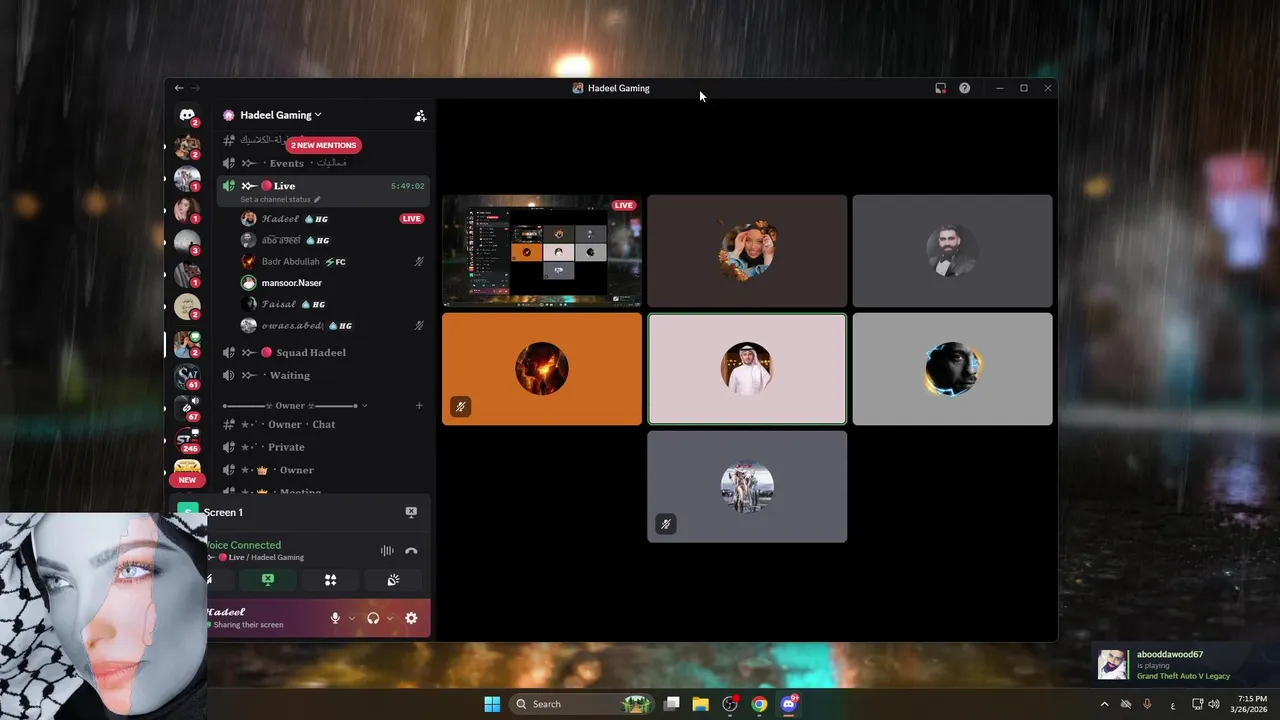Viewport: 1280px width, 720px height.
Task: Open the LIVE screen share stream tile
Action: tap(542, 251)
